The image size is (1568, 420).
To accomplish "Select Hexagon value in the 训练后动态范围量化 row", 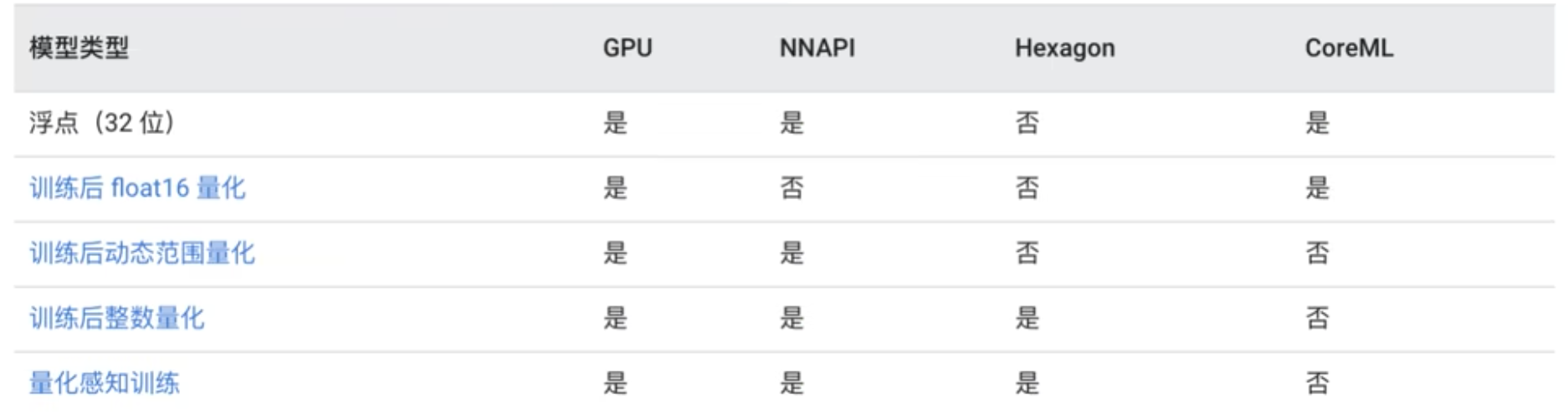I will 1027,253.
